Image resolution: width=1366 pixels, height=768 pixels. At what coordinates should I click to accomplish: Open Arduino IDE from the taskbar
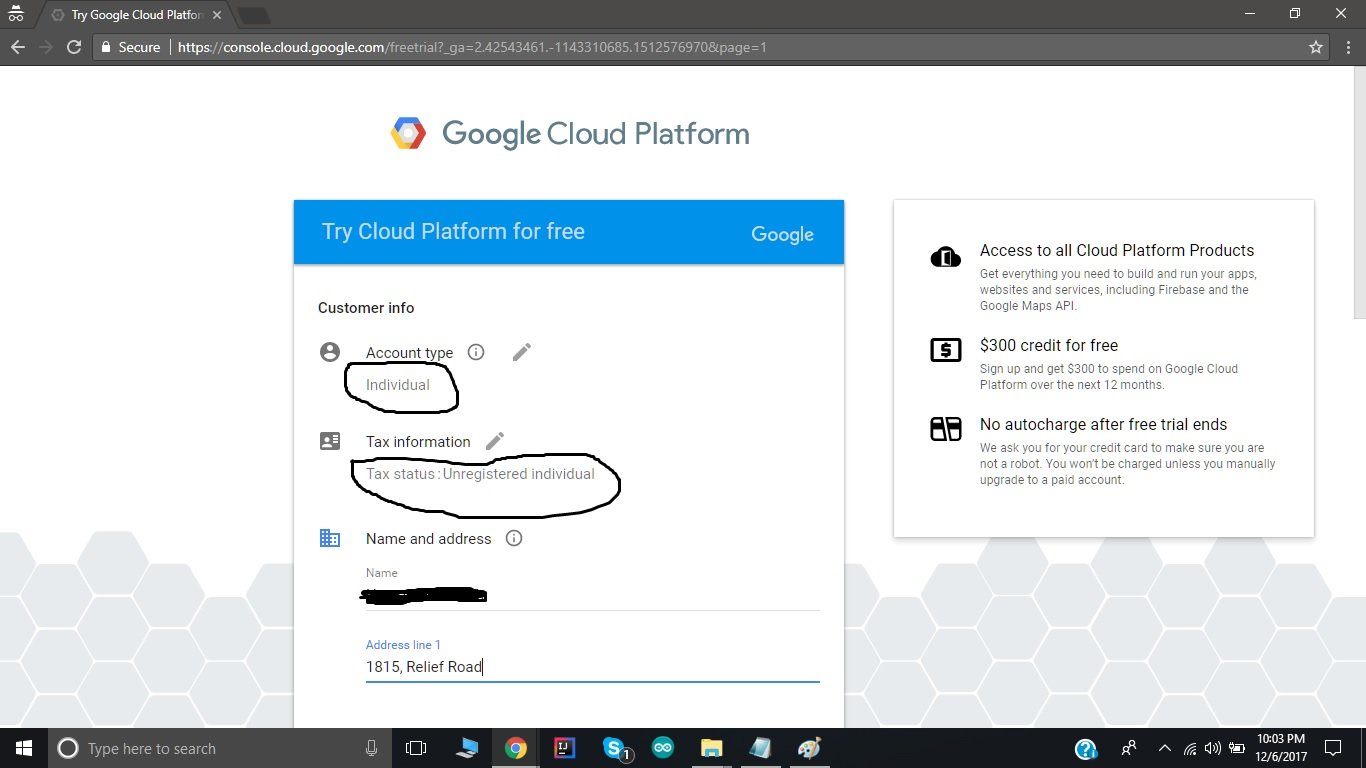[x=663, y=748]
